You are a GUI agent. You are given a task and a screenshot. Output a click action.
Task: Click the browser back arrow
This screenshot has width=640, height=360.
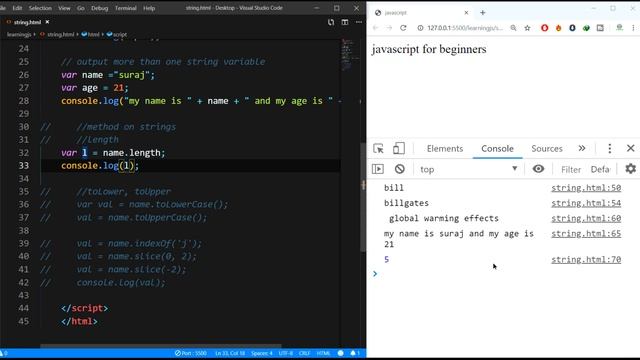[x=375, y=28]
